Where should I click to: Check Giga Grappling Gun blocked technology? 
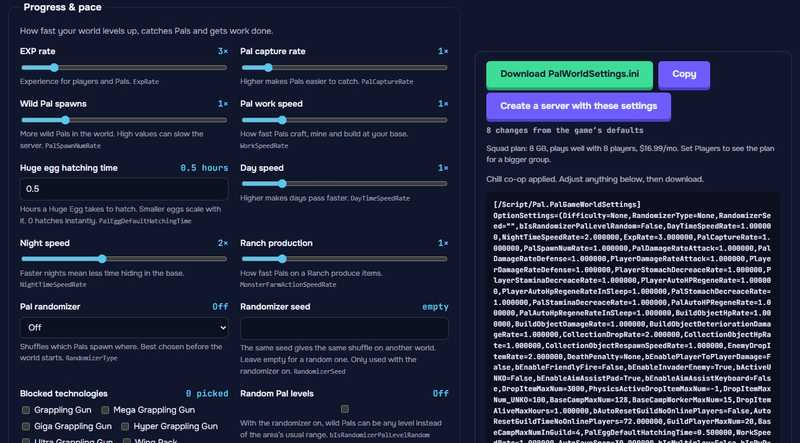(26, 426)
